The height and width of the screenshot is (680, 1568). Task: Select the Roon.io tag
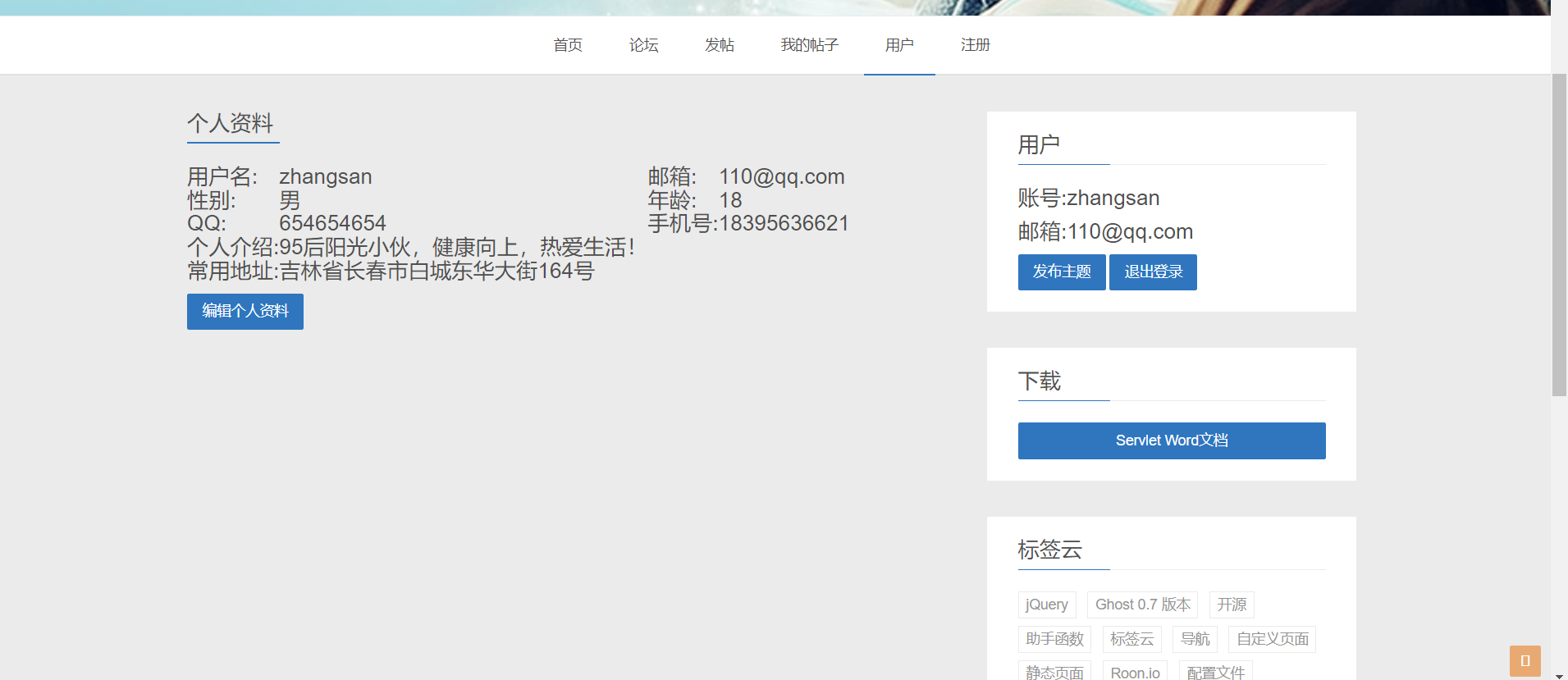(x=1135, y=672)
